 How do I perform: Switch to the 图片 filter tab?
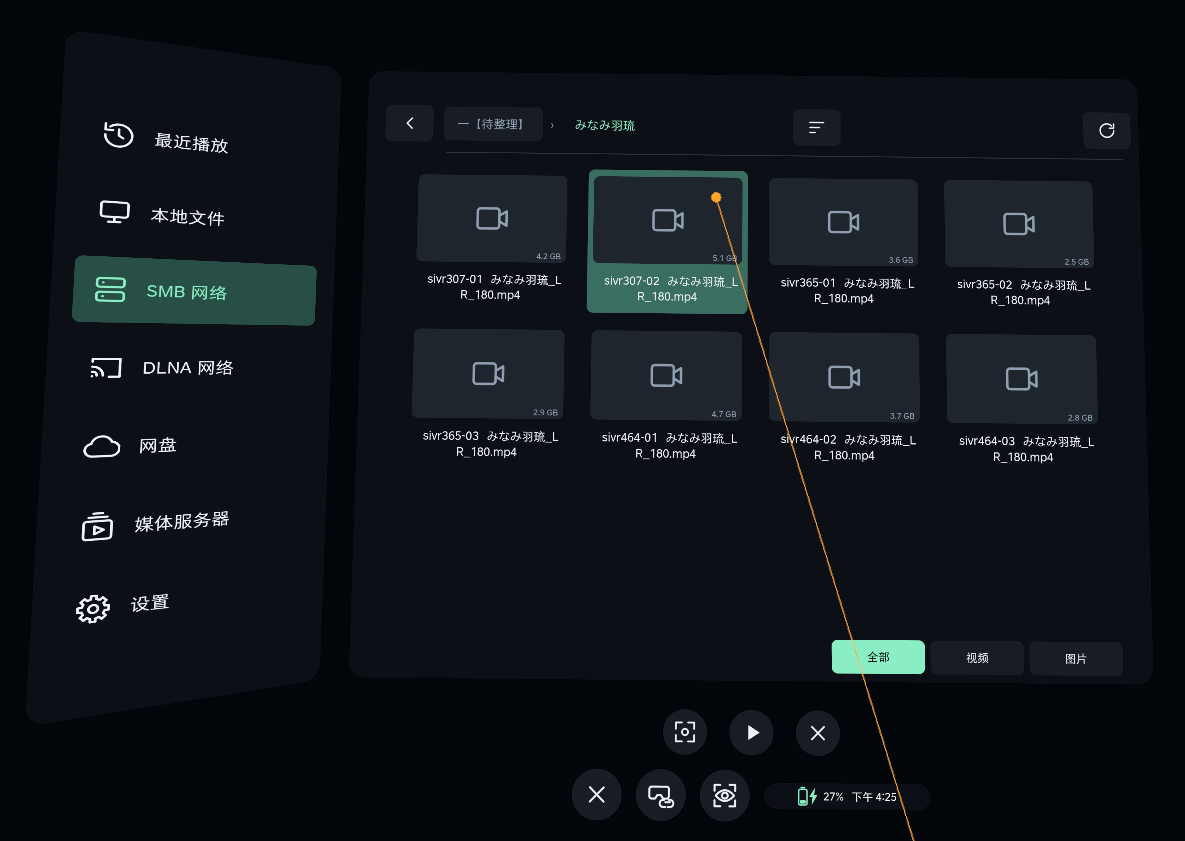[1076, 659]
